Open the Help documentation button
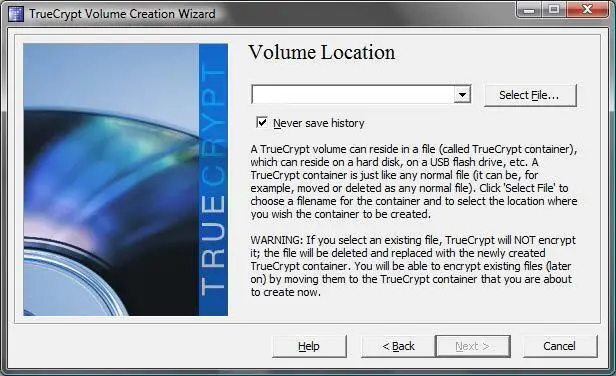This screenshot has height=376, width=616. [309, 346]
